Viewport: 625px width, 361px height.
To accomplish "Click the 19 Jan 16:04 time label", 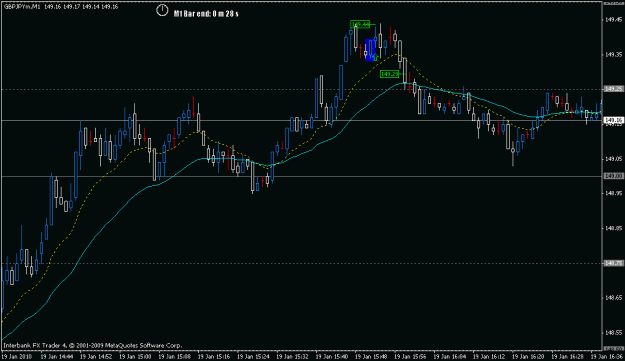I will click(450, 356).
